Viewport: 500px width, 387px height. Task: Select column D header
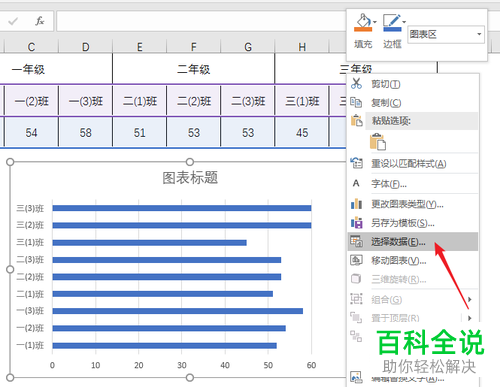pyautogui.click(x=86, y=47)
